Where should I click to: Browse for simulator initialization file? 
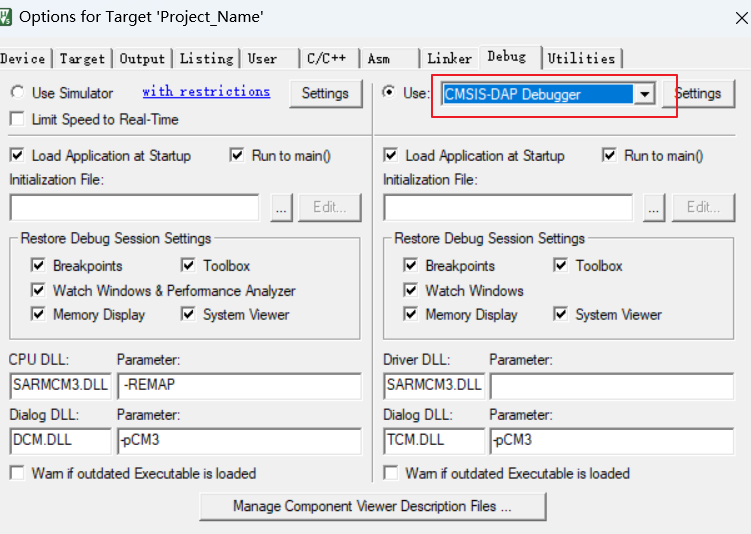(282, 207)
